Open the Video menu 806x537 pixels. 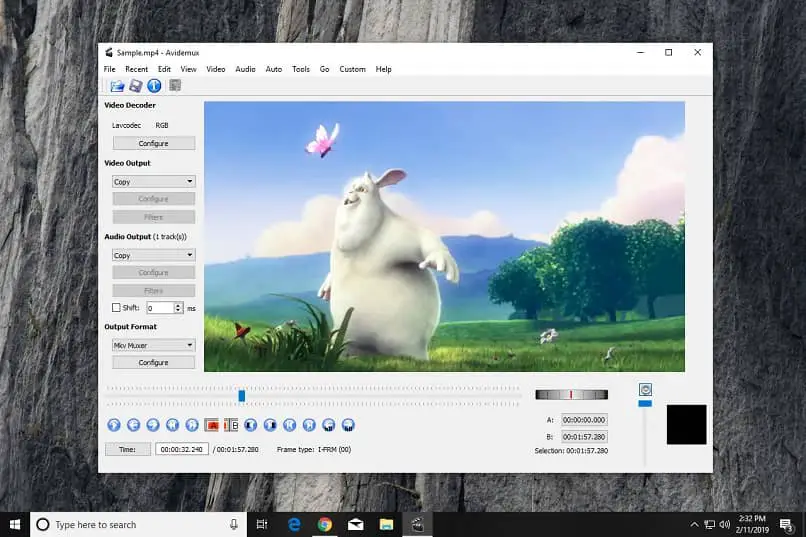(x=215, y=69)
